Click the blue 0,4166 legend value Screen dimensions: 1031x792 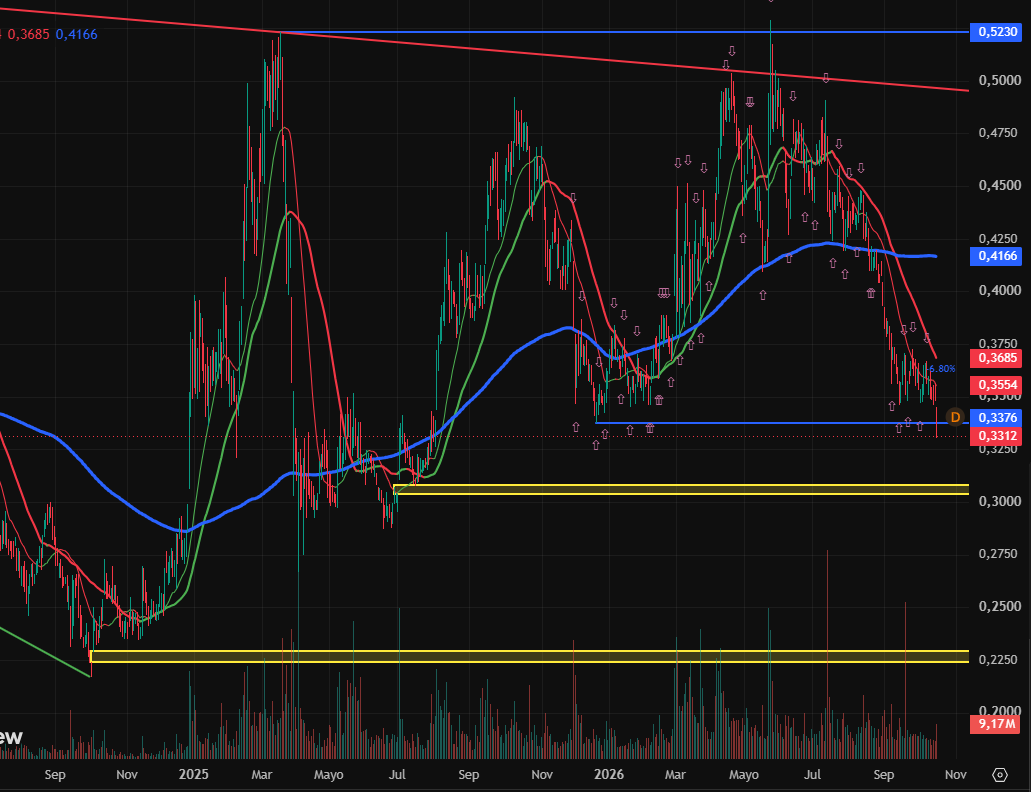pos(76,34)
